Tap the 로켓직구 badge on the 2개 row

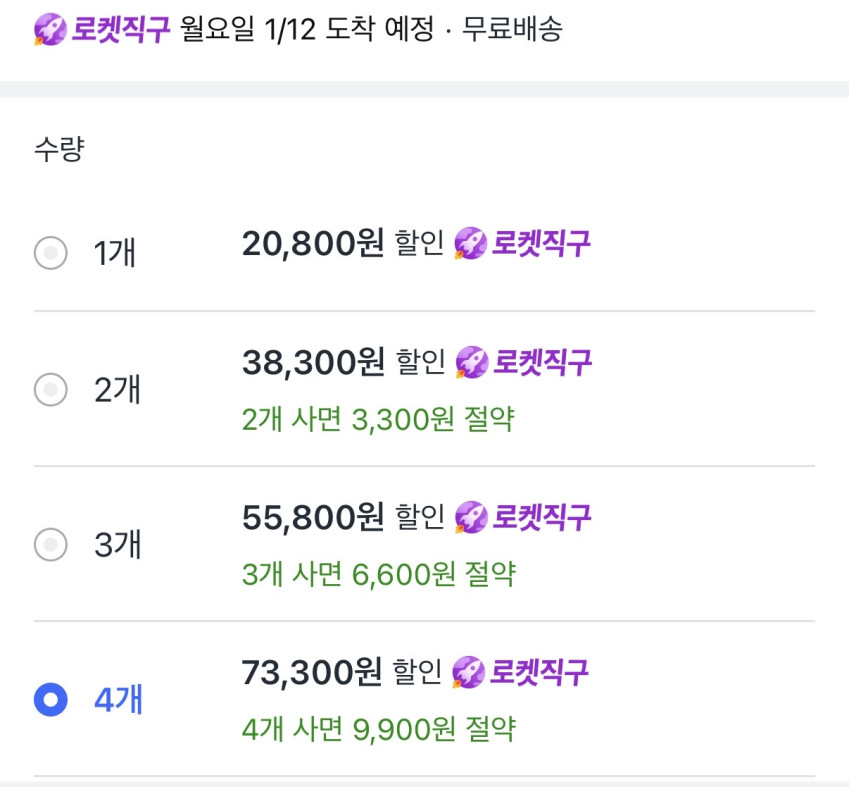coord(542,363)
